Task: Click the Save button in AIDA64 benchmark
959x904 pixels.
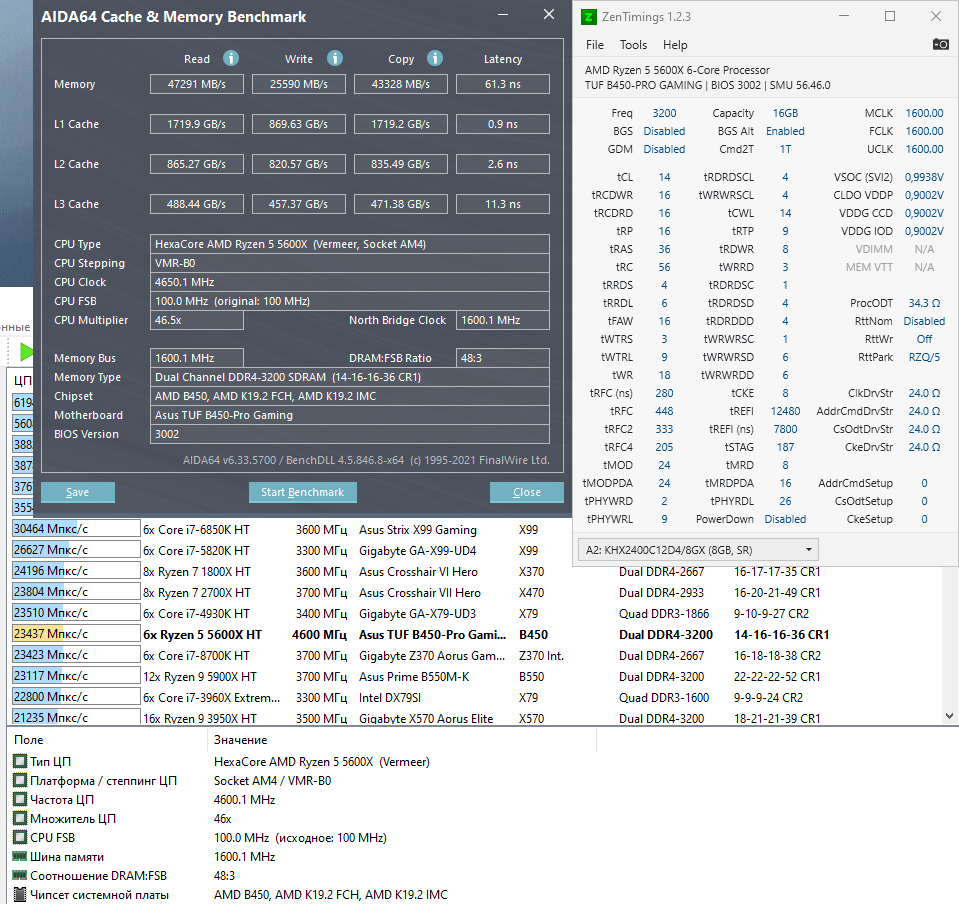Action: (x=78, y=492)
